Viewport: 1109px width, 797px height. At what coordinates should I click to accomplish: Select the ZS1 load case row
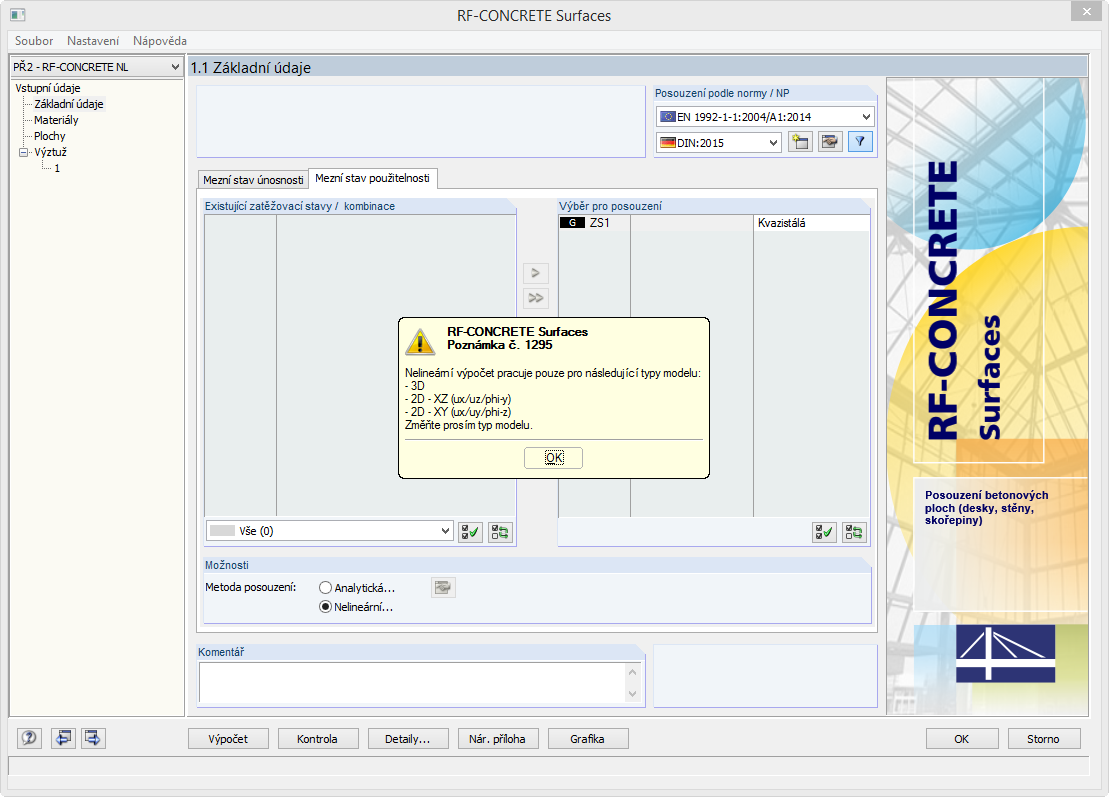714,223
